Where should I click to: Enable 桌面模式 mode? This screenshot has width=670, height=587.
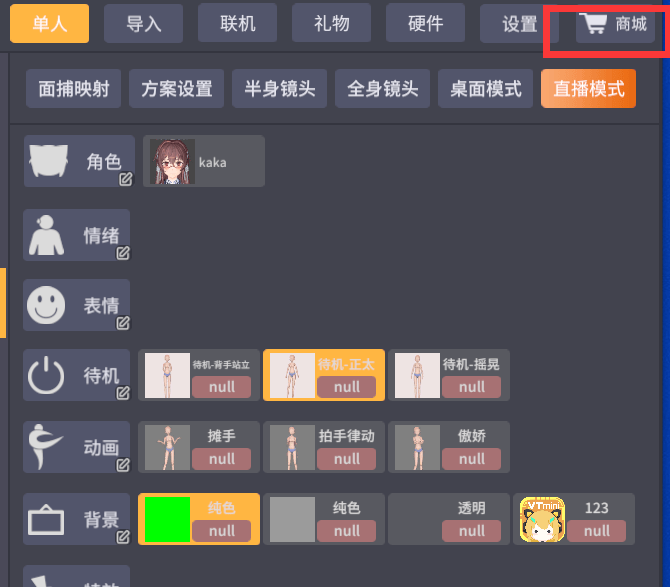(x=485, y=89)
